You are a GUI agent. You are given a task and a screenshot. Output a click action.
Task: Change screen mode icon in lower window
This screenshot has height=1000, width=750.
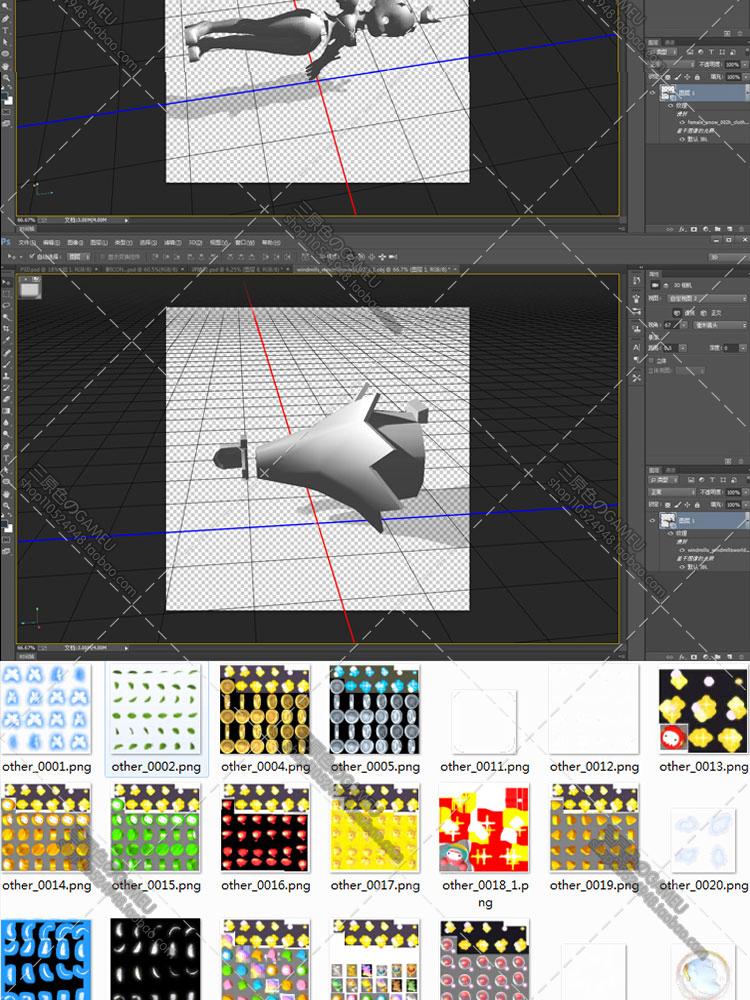6,551
